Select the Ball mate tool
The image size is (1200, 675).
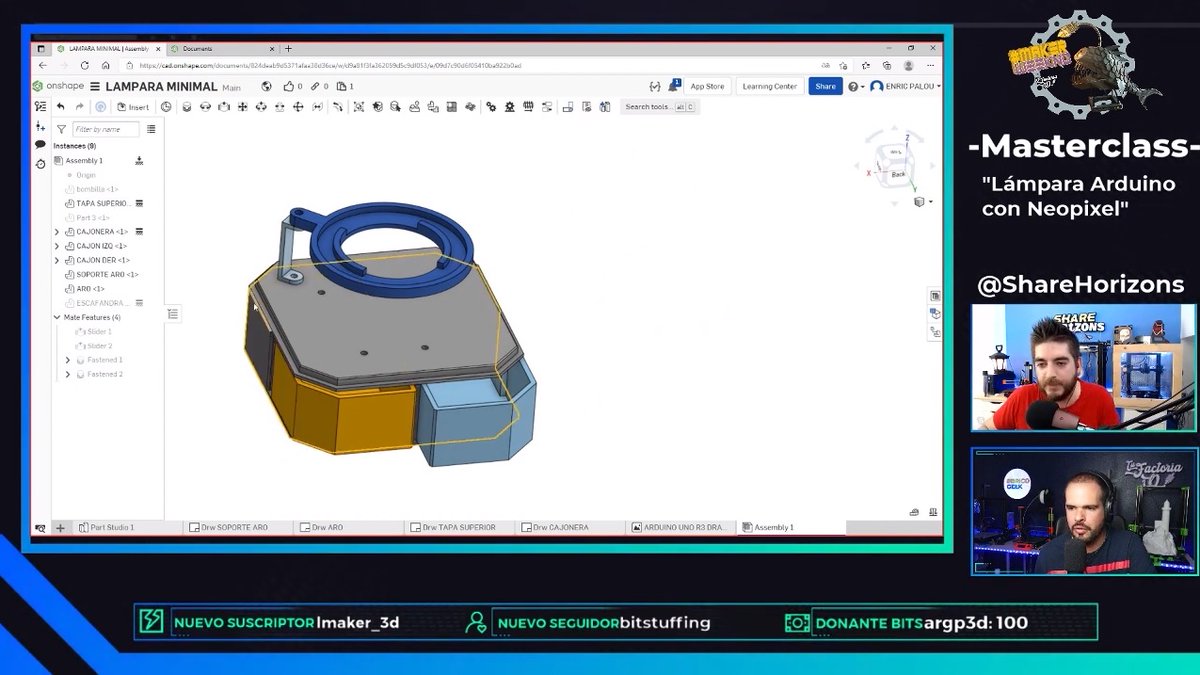tap(298, 107)
